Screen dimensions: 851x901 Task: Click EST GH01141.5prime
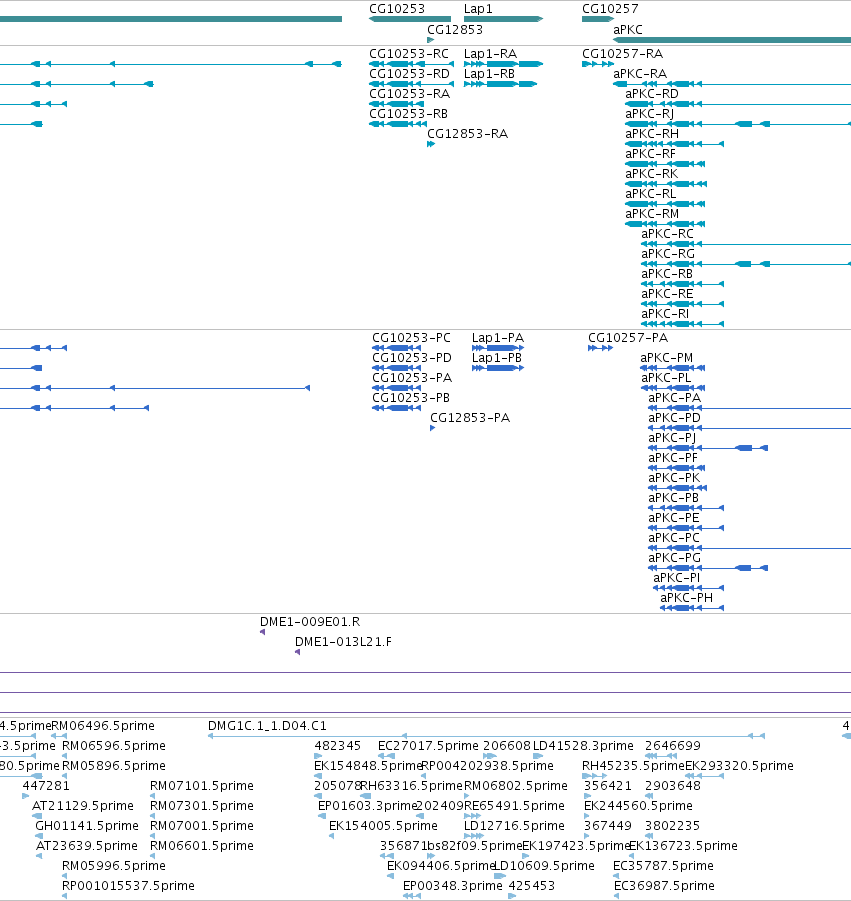tap(87, 826)
